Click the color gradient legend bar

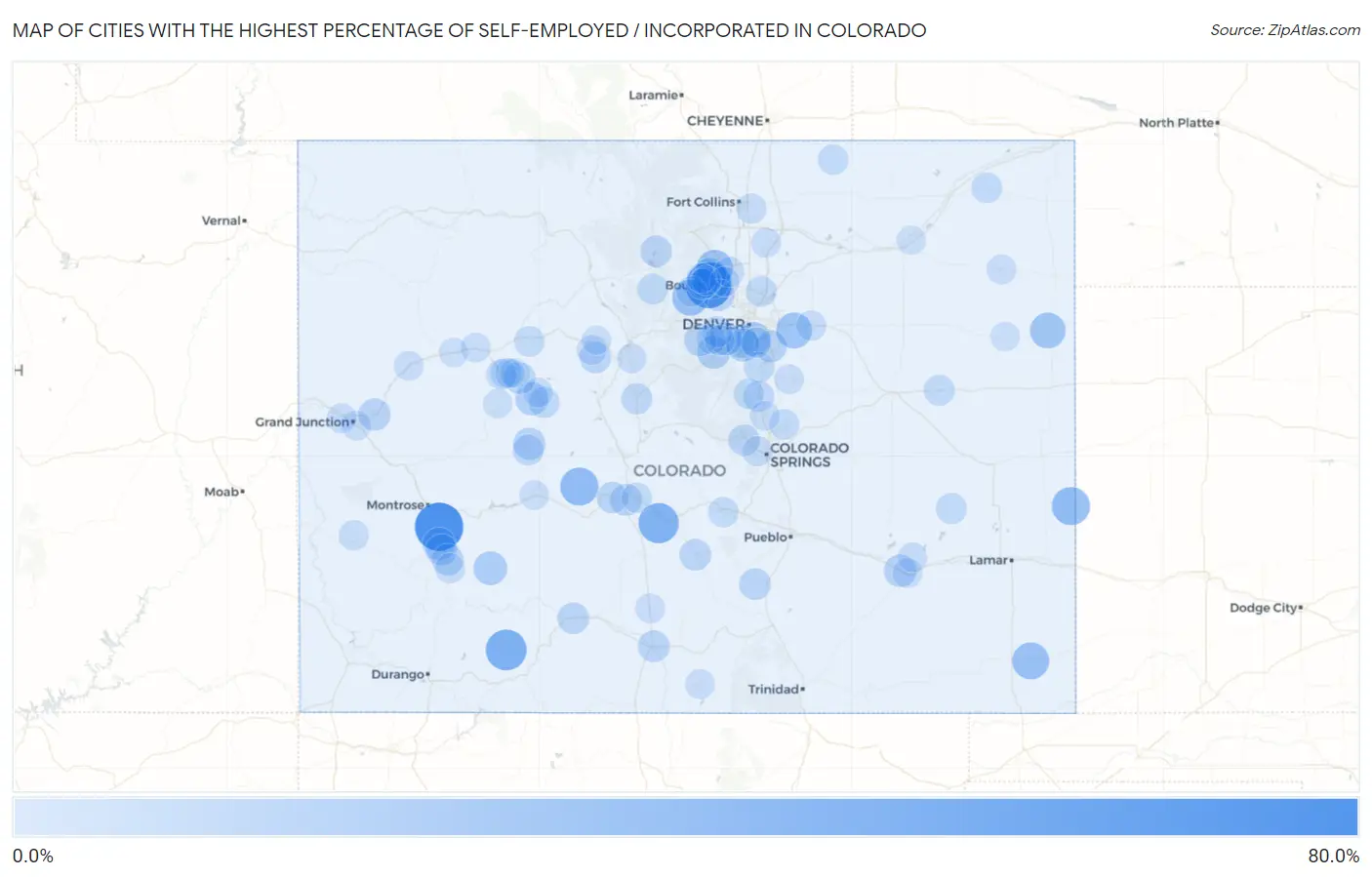[685, 817]
